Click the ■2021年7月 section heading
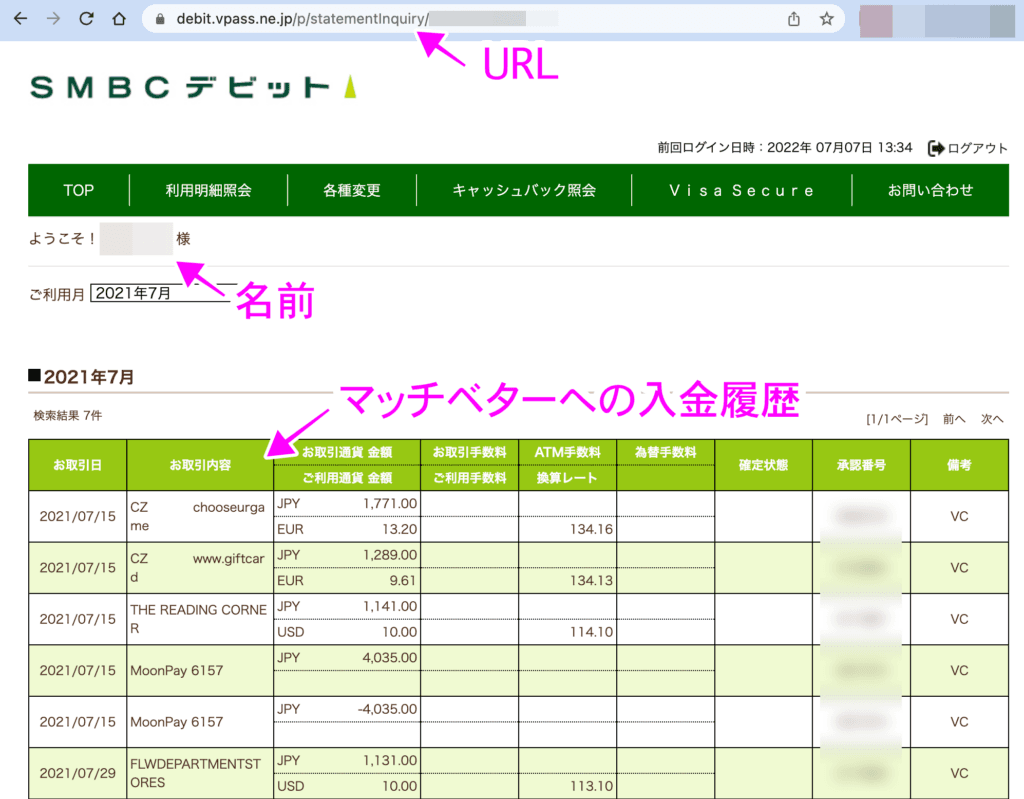 click(x=82, y=377)
